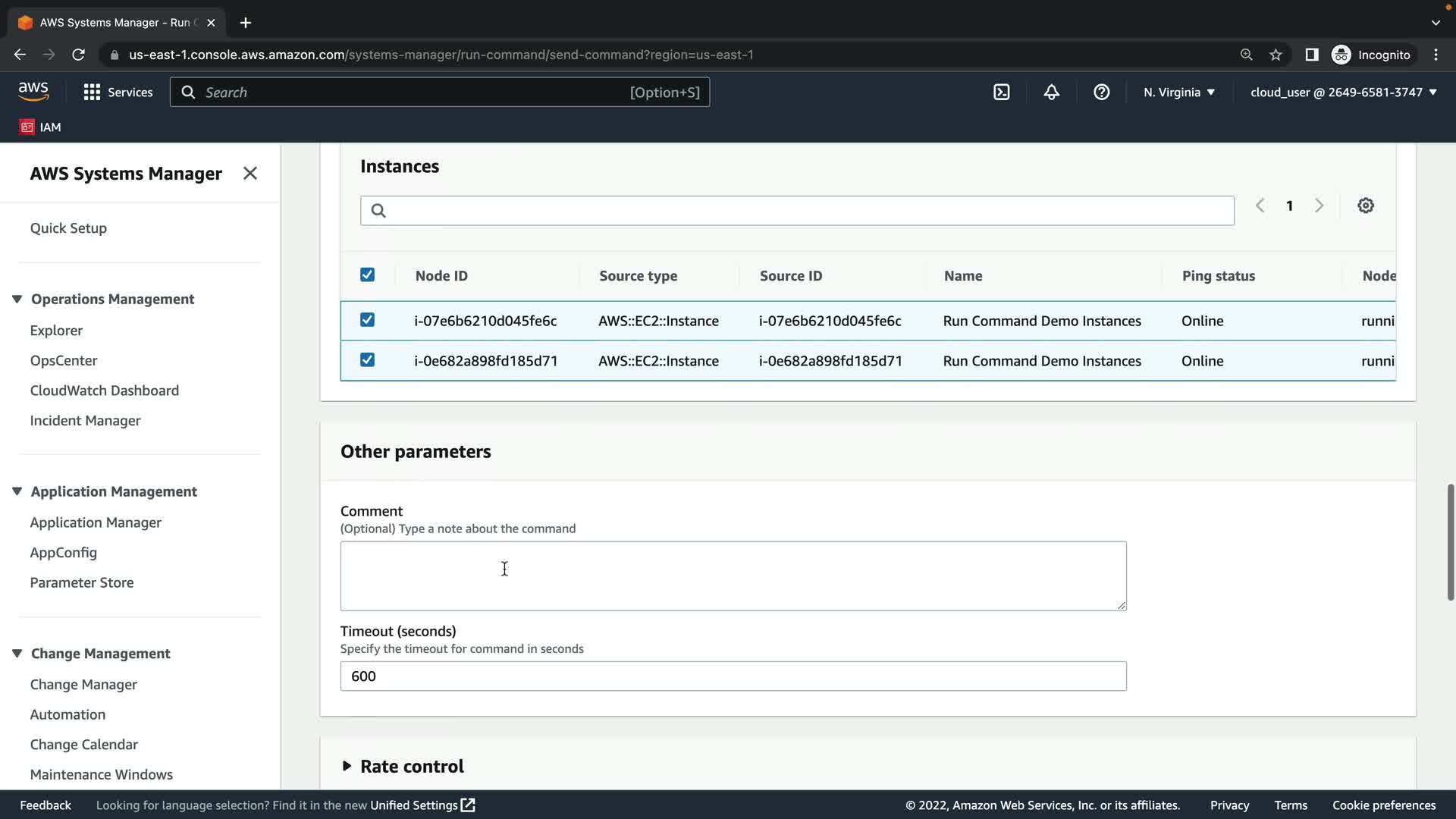Close the AWS Systems Manager sidebar

coord(249,173)
